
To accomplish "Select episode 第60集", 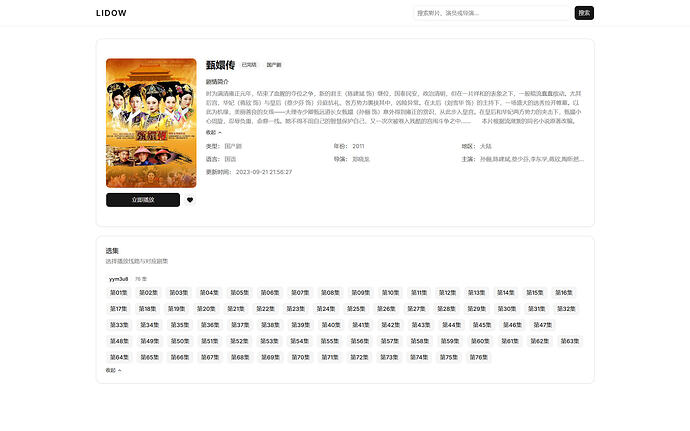I will point(480,341).
